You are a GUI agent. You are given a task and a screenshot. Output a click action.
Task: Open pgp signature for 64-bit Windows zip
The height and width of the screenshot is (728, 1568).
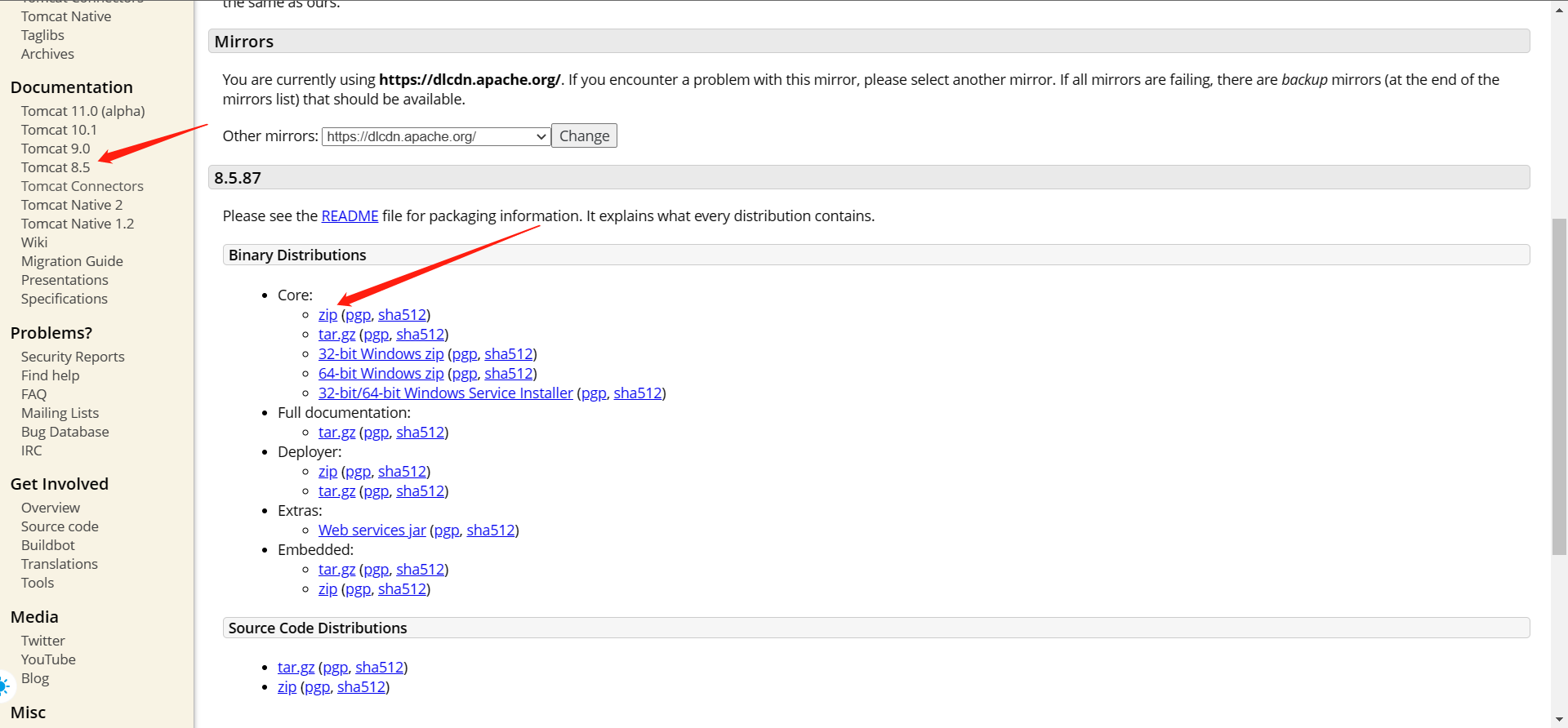(465, 374)
